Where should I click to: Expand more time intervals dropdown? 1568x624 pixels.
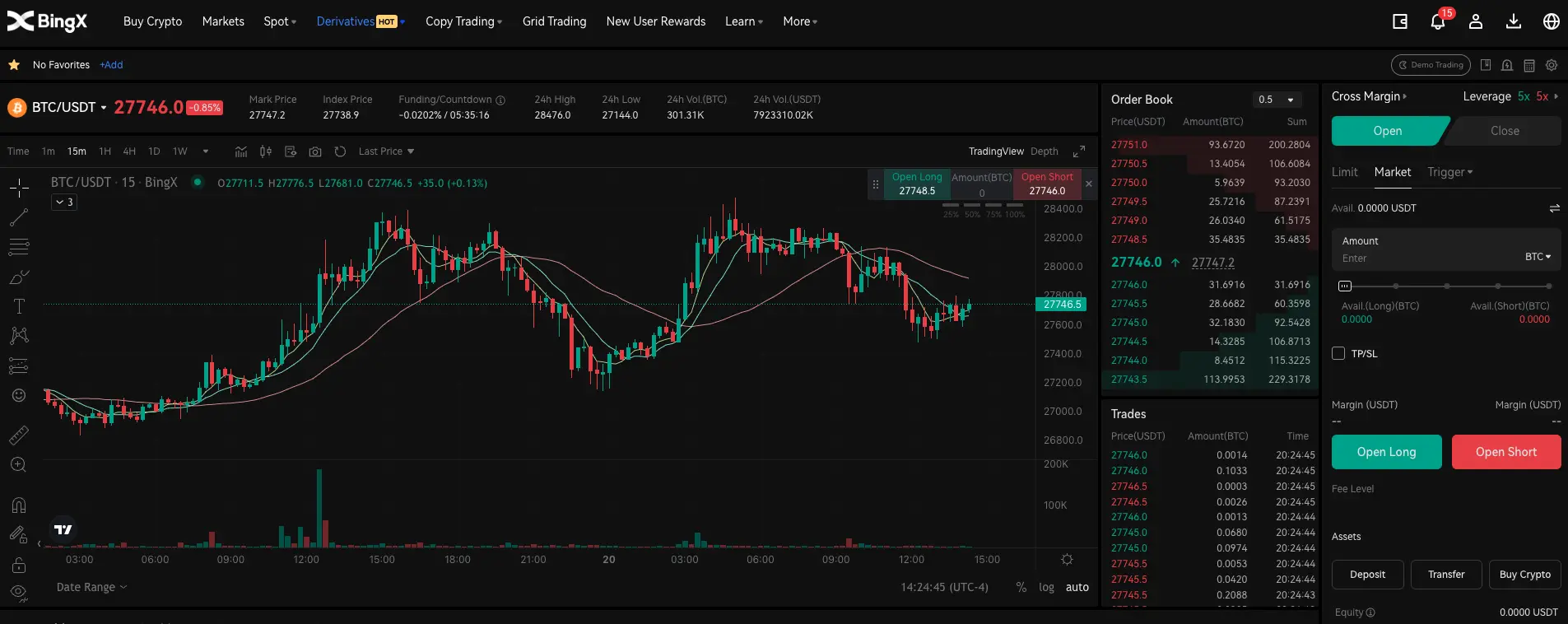[x=206, y=151]
